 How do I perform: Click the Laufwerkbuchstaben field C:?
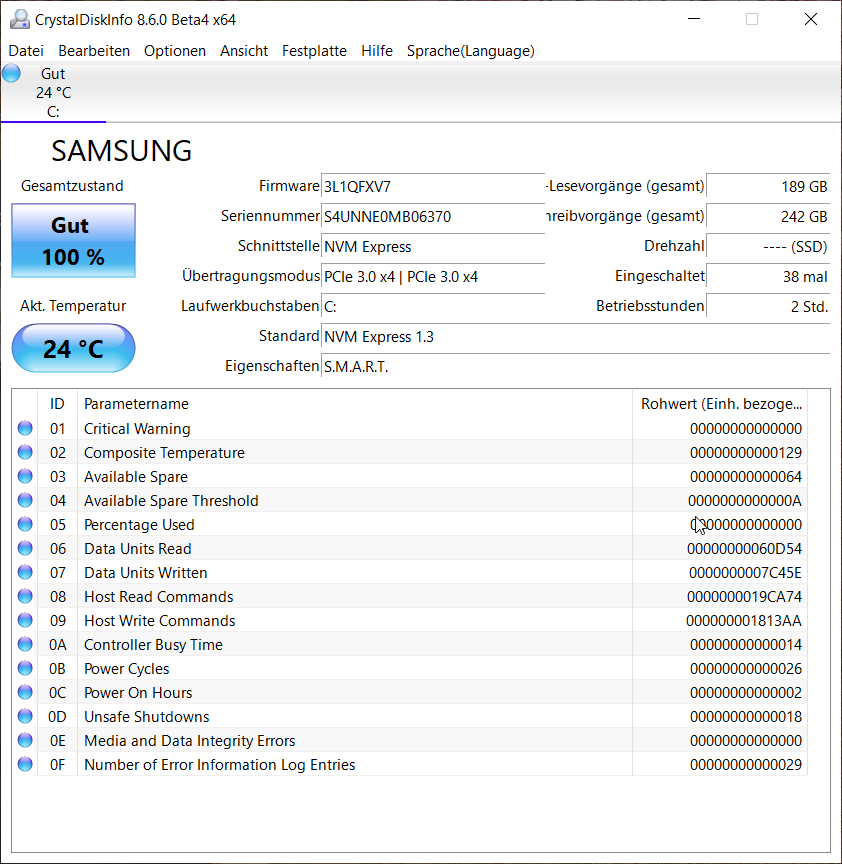(x=433, y=306)
